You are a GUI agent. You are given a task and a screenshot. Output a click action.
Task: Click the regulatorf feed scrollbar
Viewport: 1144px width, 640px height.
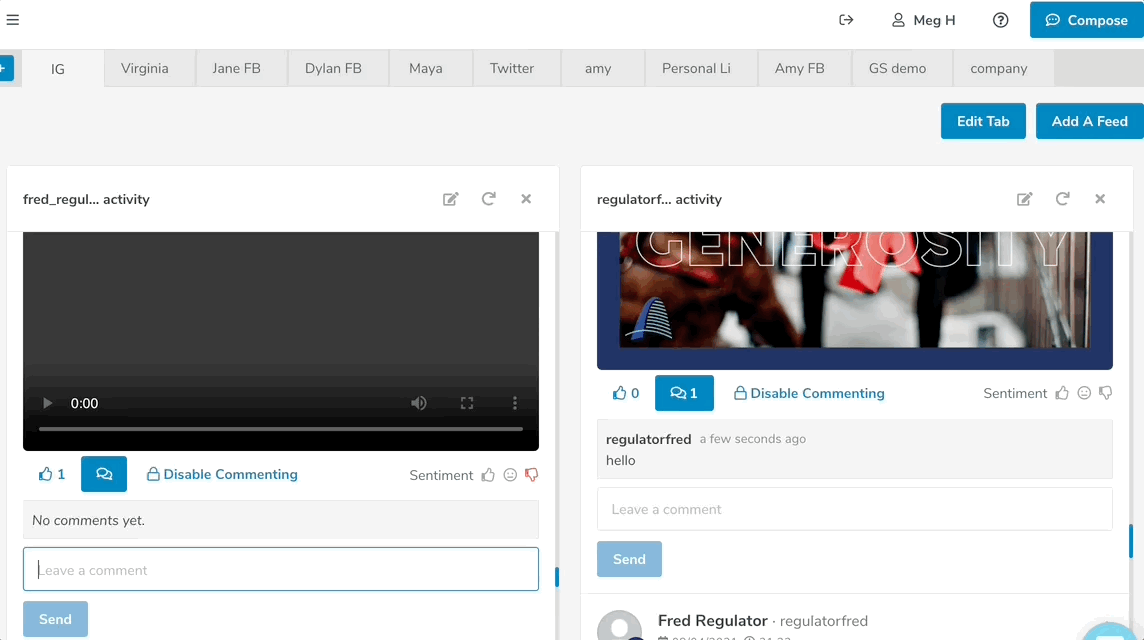pos(1131,541)
